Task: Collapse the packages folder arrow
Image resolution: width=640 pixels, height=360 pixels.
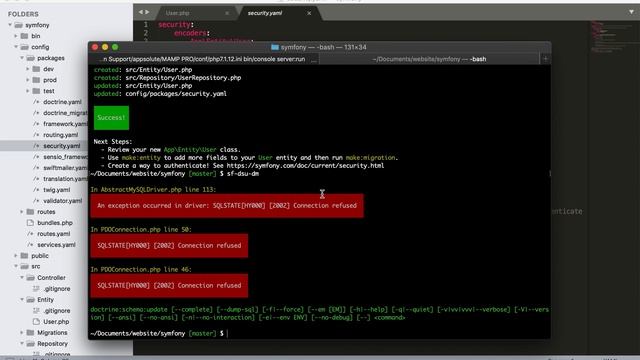Action: point(22,58)
